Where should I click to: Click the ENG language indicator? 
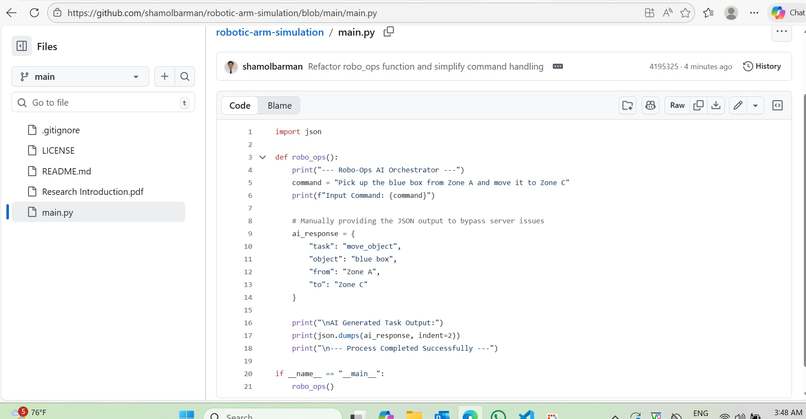[701, 413]
